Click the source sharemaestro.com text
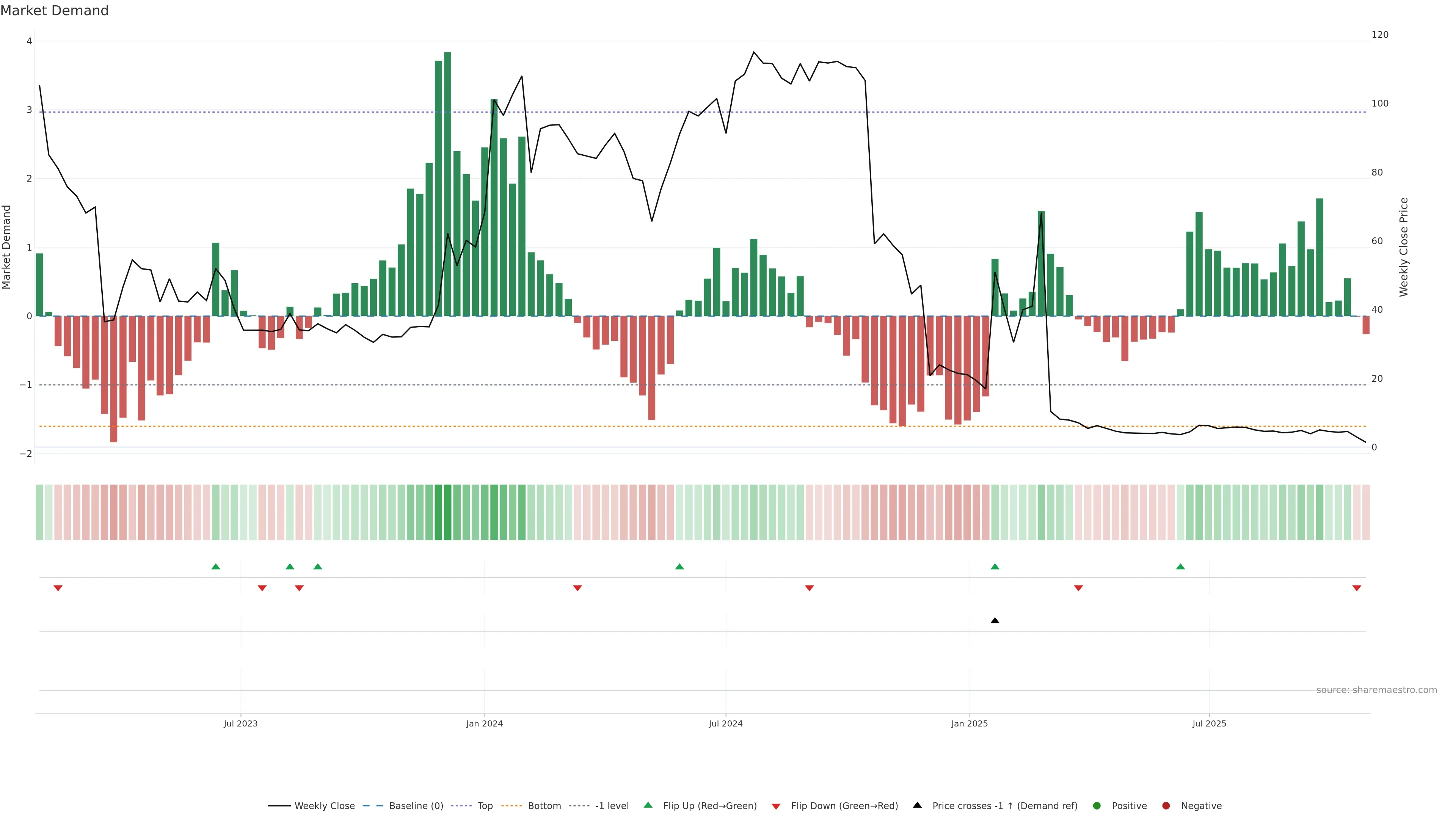 point(1376,690)
